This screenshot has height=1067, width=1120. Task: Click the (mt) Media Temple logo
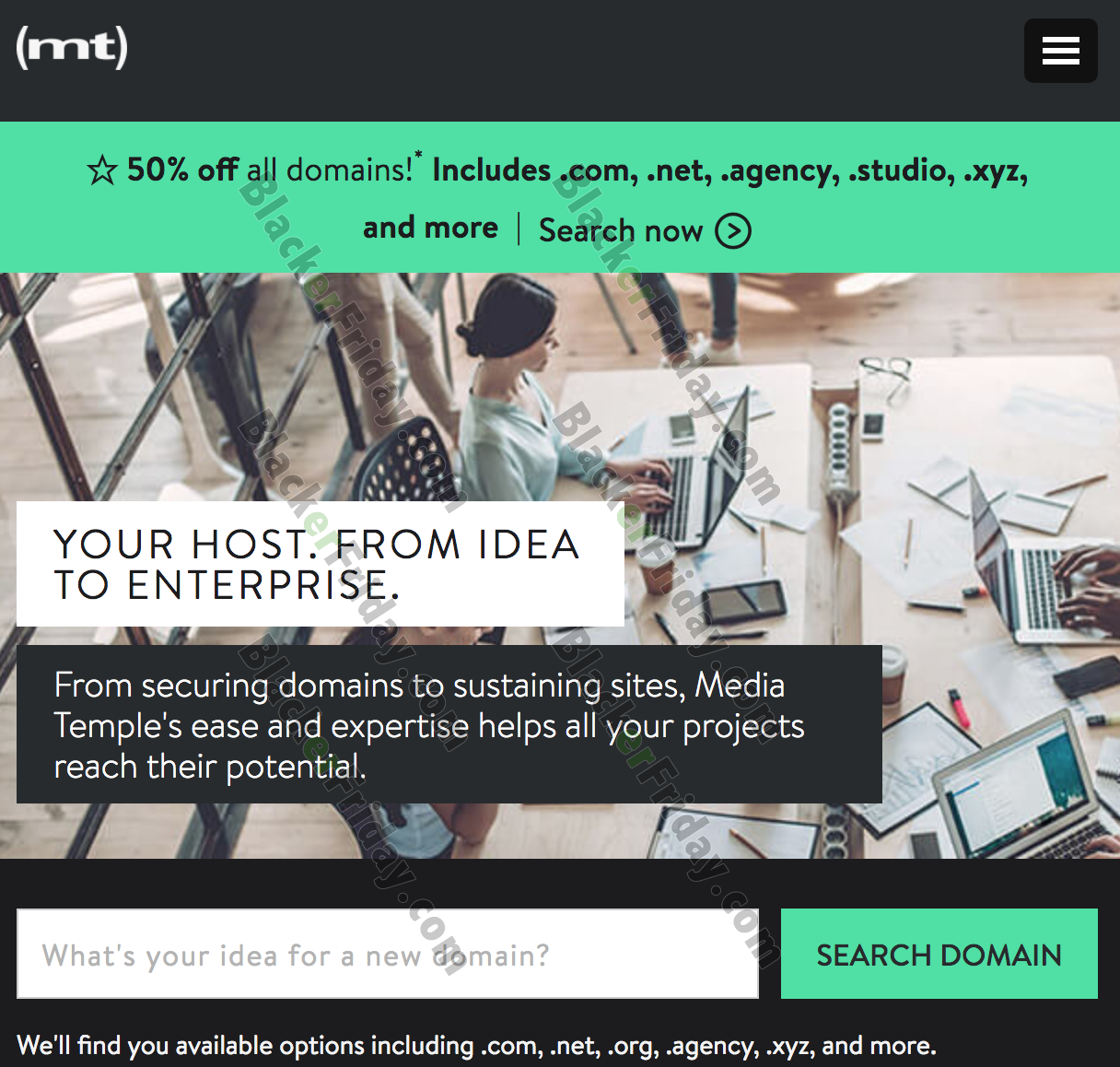[72, 48]
